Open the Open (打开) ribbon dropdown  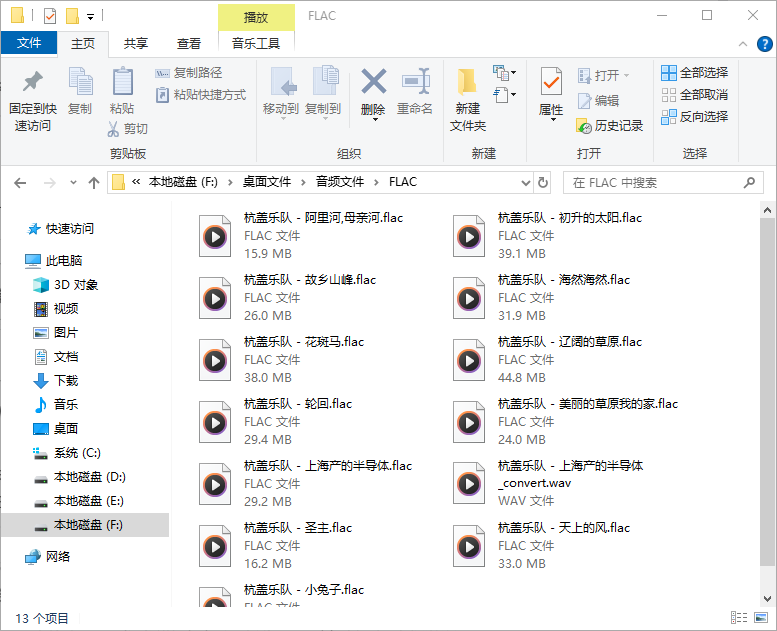click(603, 75)
